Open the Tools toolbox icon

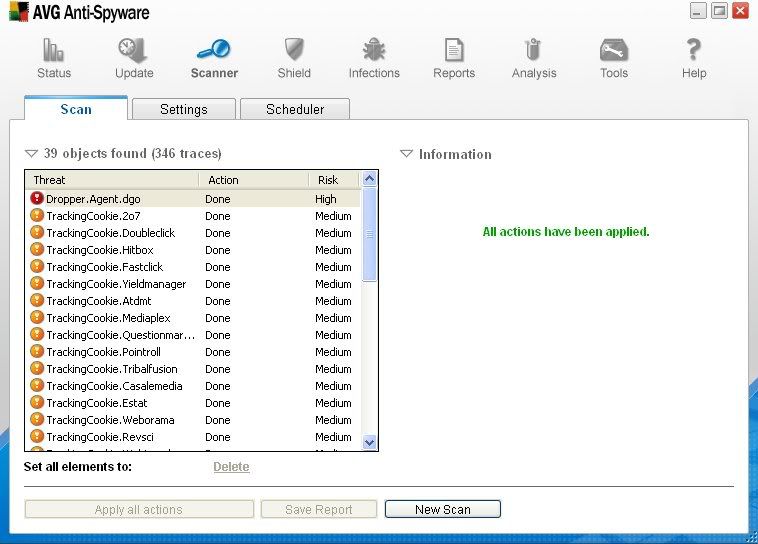(x=614, y=51)
